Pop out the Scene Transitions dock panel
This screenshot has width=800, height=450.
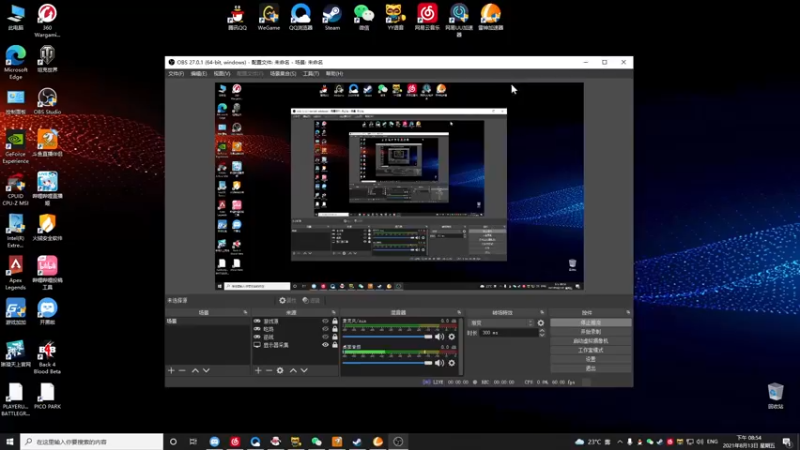click(x=542, y=312)
